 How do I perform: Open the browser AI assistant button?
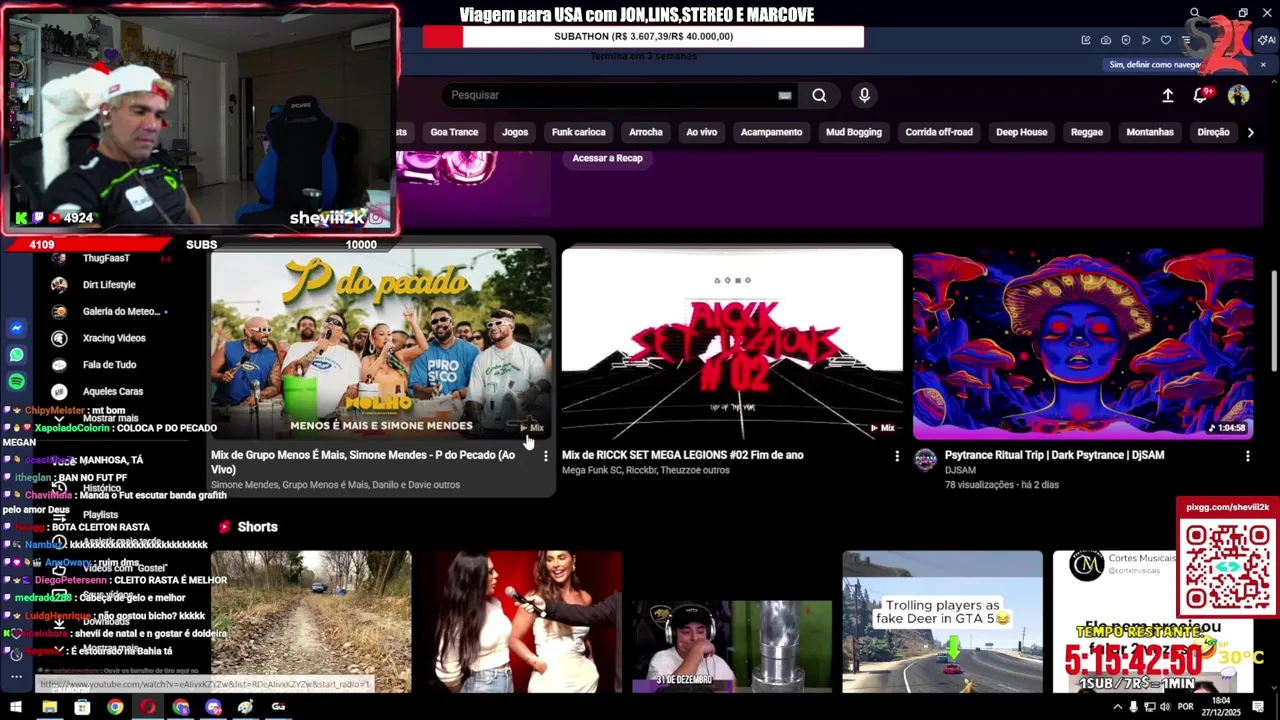pos(1268,40)
